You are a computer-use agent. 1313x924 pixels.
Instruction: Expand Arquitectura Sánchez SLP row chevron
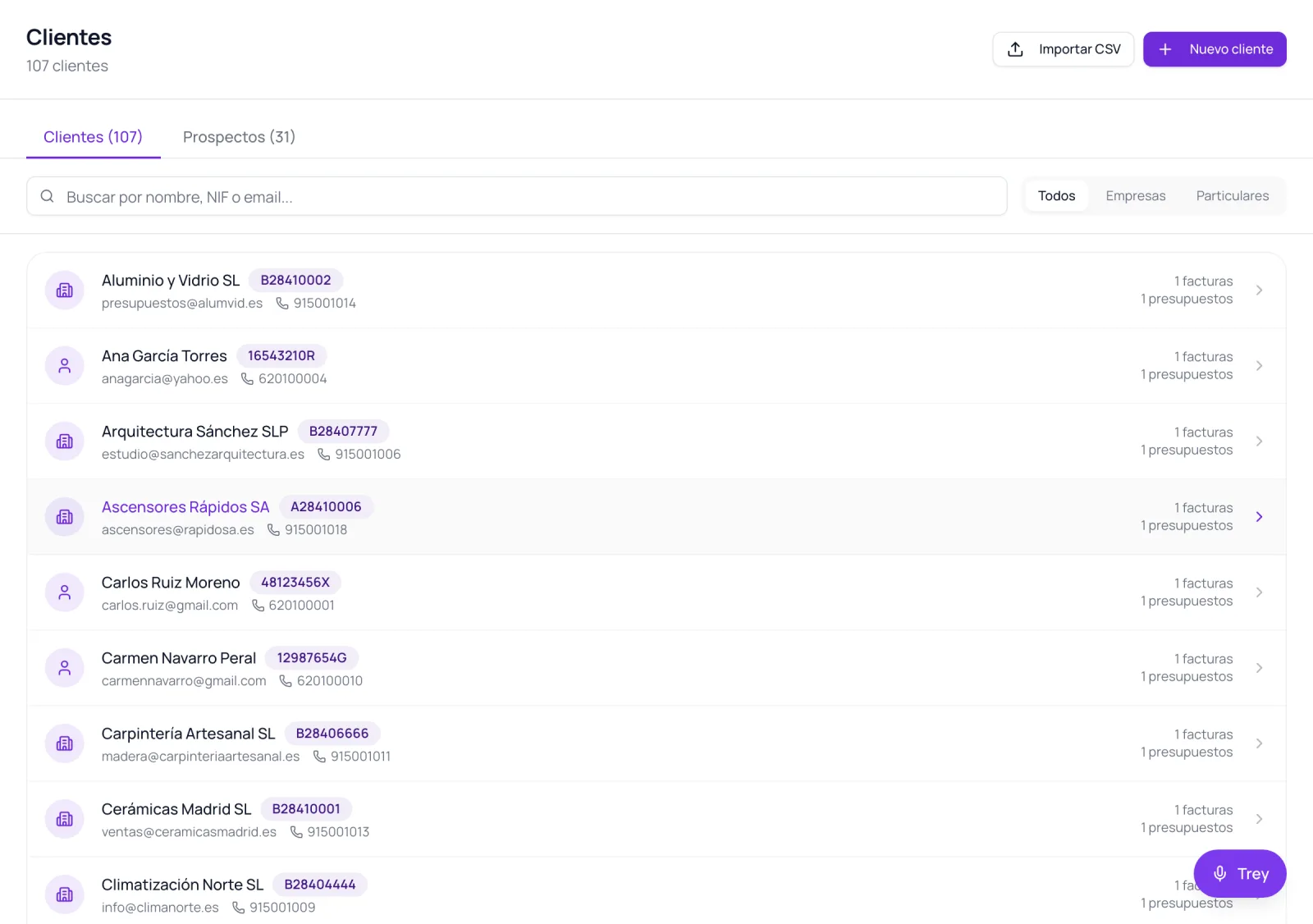pos(1259,441)
